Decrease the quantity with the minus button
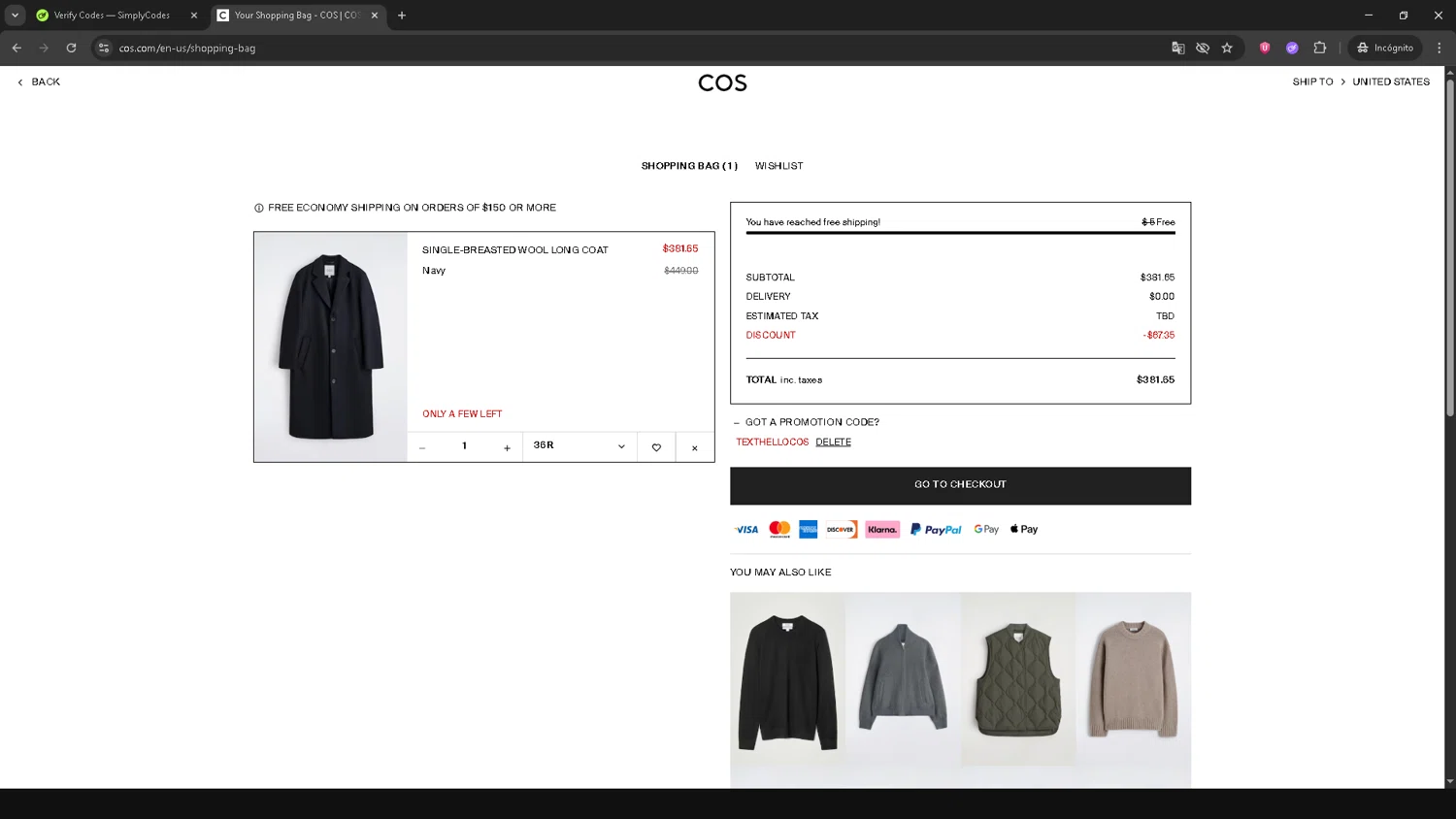The width and height of the screenshot is (1456, 819). (x=422, y=447)
